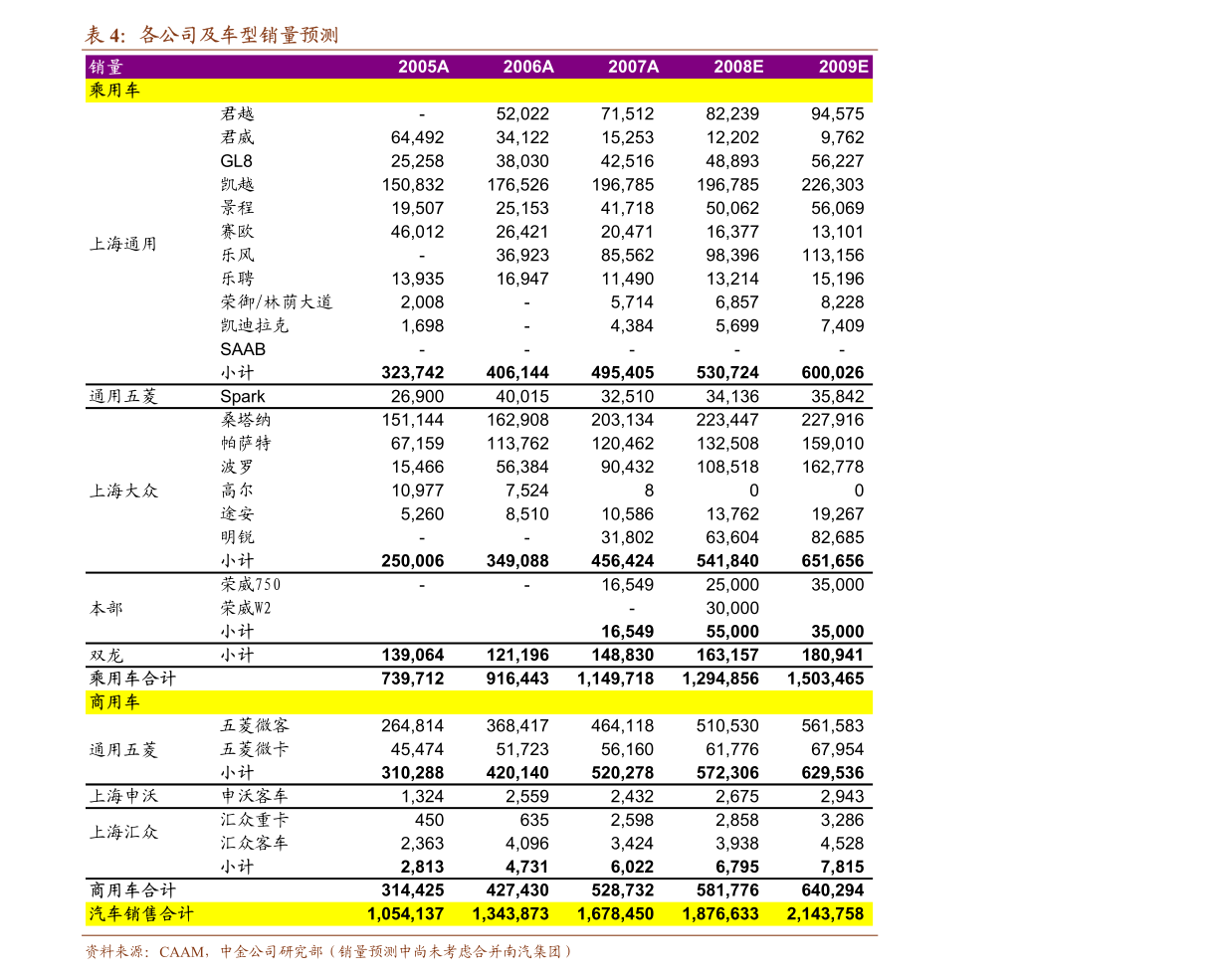
Task: Select the 明锐 row label
Action: click(x=237, y=537)
